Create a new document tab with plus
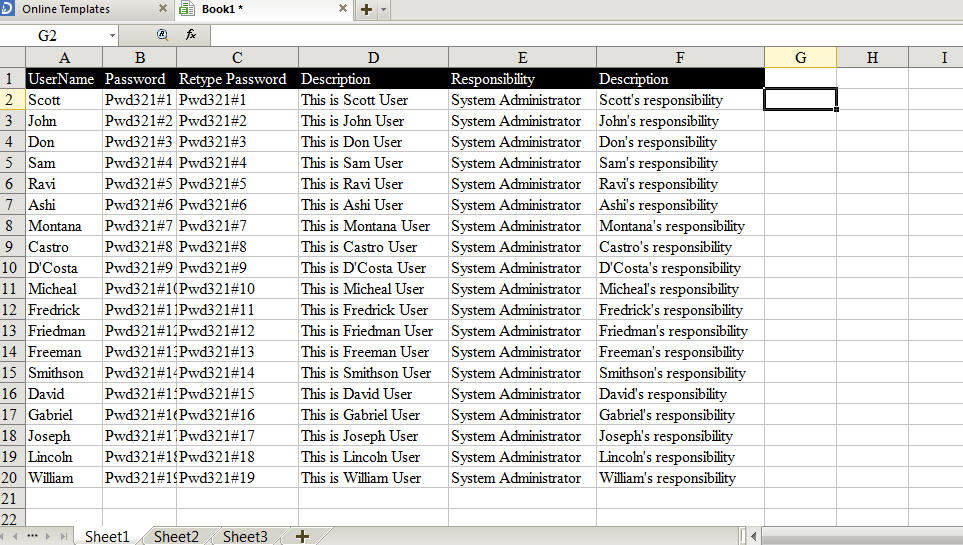Viewport: 963px width, 545px height. click(x=366, y=9)
